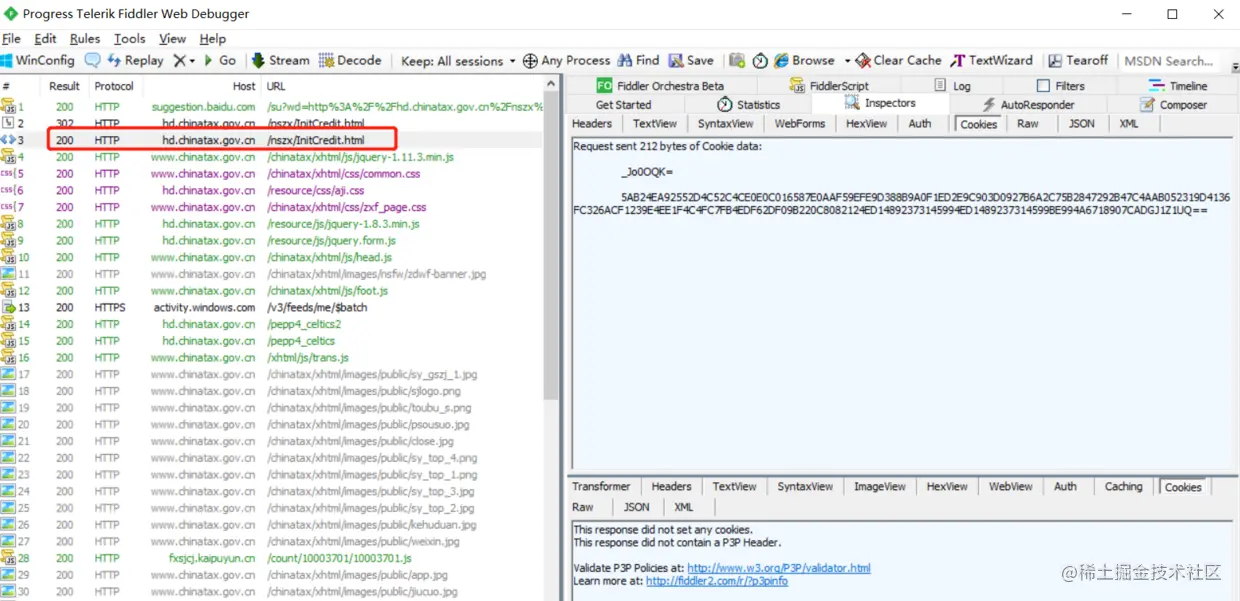Click the Any Process target icon
Image resolution: width=1240 pixels, height=601 pixels.
pyautogui.click(x=531, y=60)
